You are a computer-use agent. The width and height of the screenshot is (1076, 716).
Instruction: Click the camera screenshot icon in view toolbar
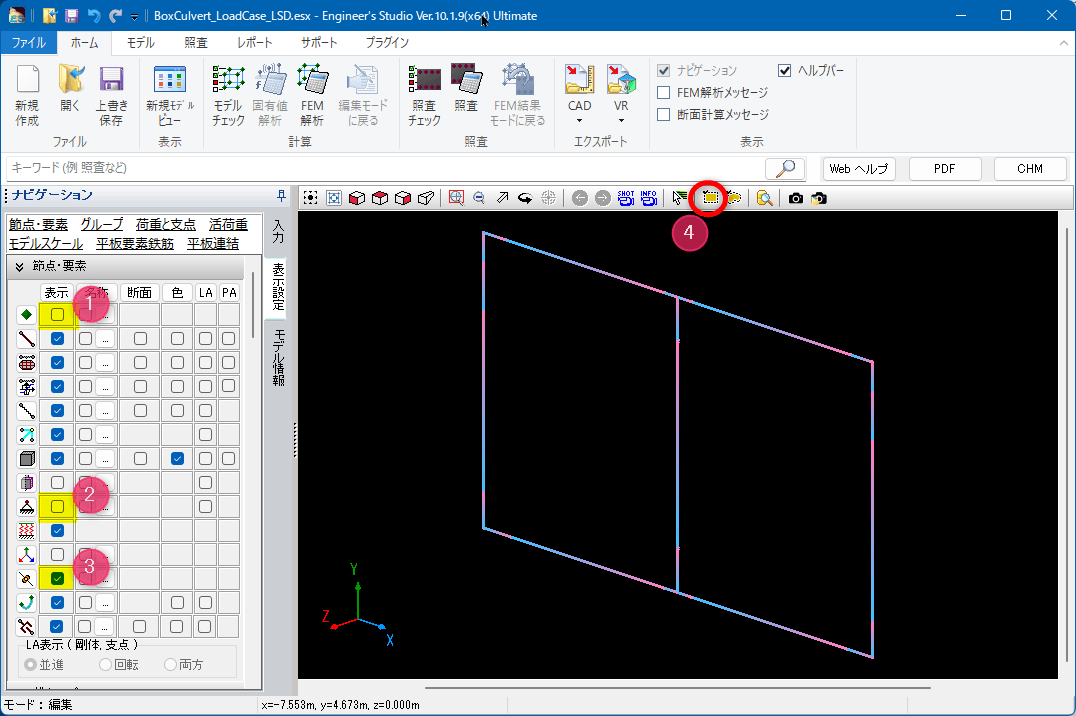796,198
